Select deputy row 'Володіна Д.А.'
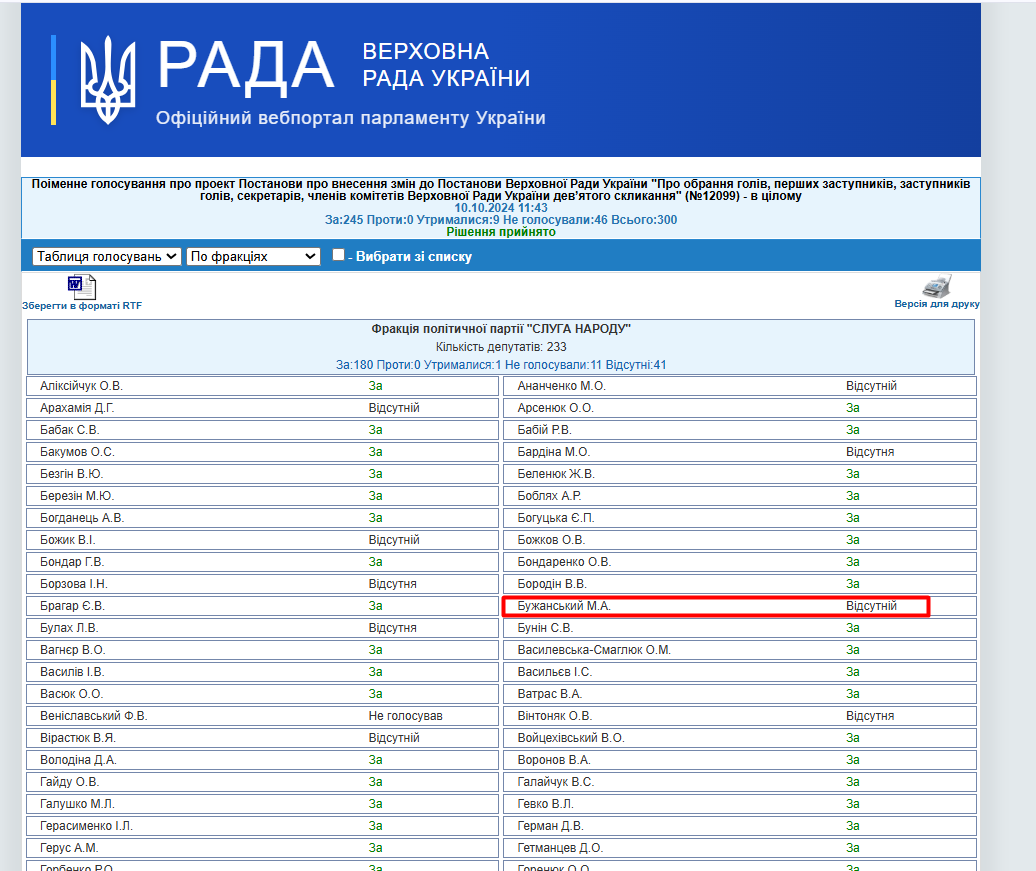This screenshot has height=871, width=1036. click(262, 760)
